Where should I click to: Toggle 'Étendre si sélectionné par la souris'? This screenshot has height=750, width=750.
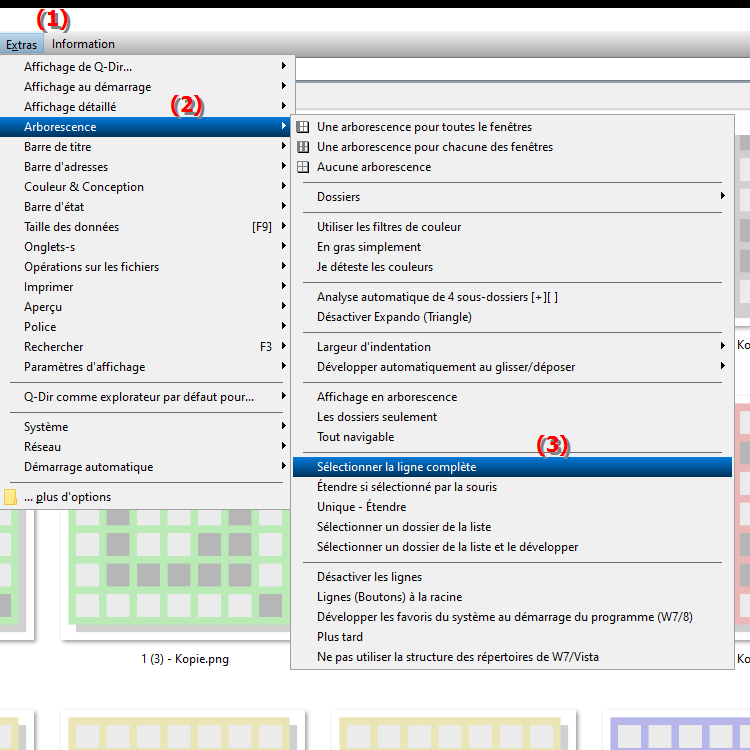point(512,487)
